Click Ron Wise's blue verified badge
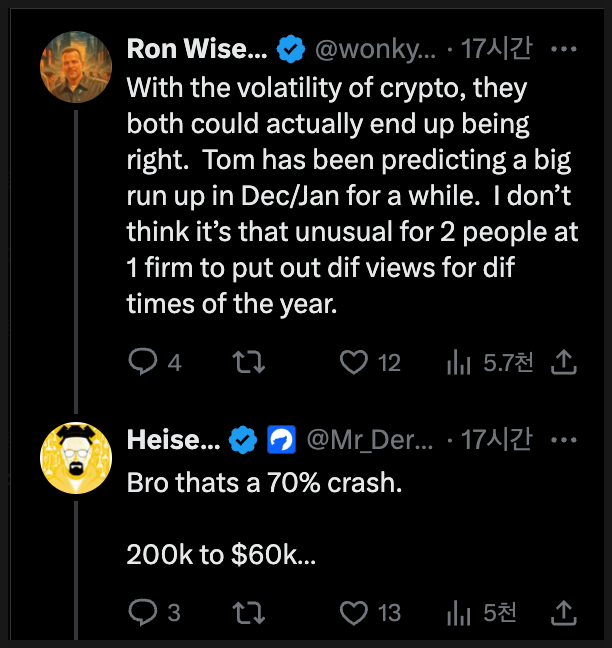 (290, 48)
